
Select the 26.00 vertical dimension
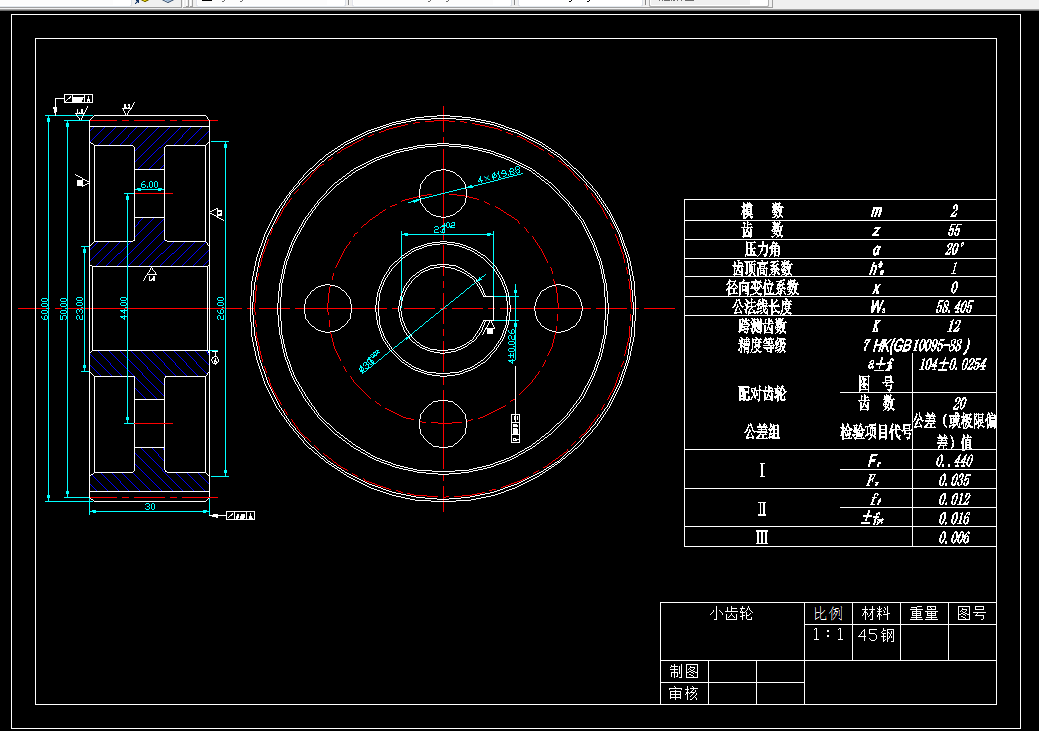(x=220, y=309)
